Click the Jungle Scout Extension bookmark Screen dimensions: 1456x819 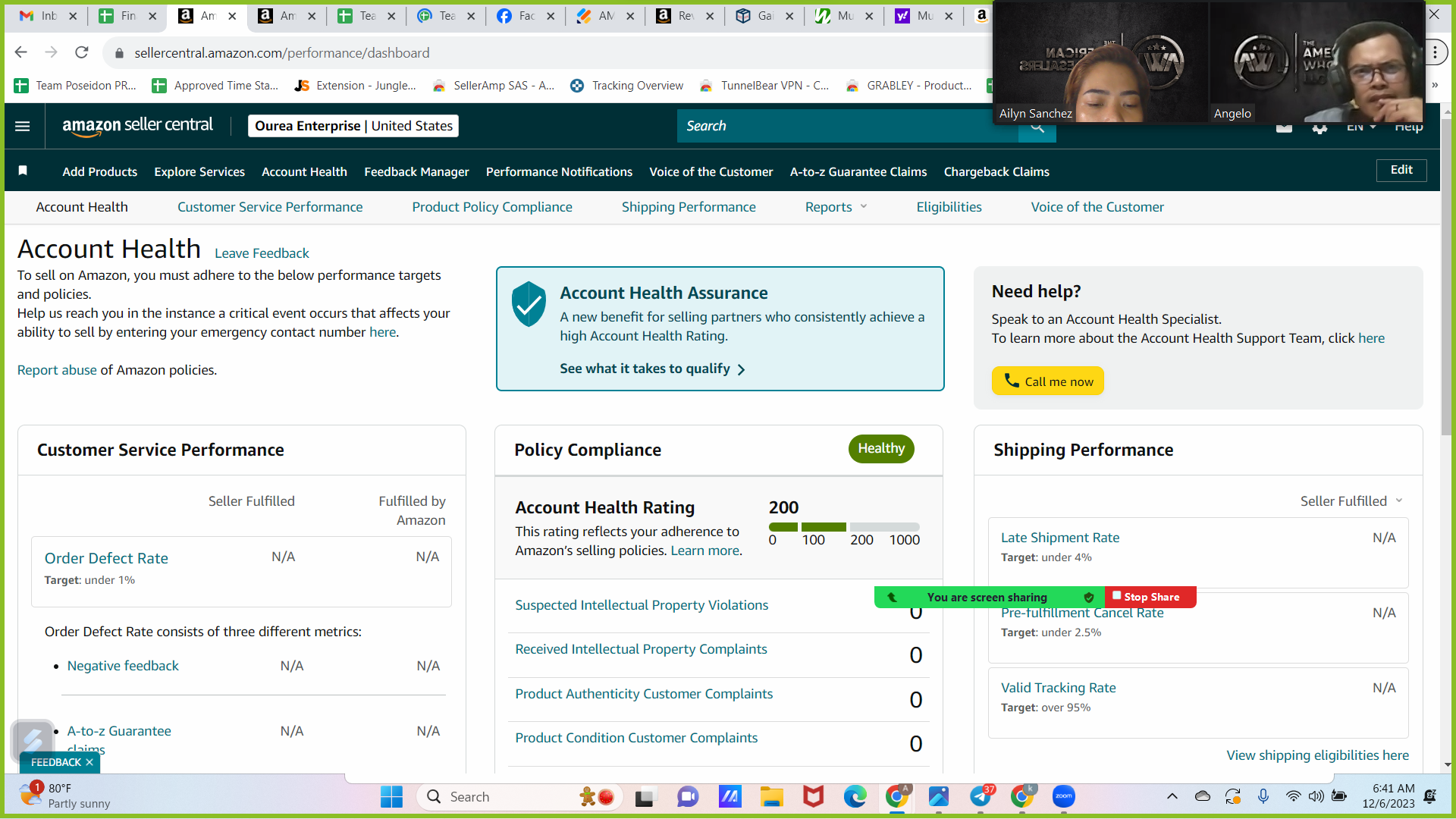tap(356, 86)
